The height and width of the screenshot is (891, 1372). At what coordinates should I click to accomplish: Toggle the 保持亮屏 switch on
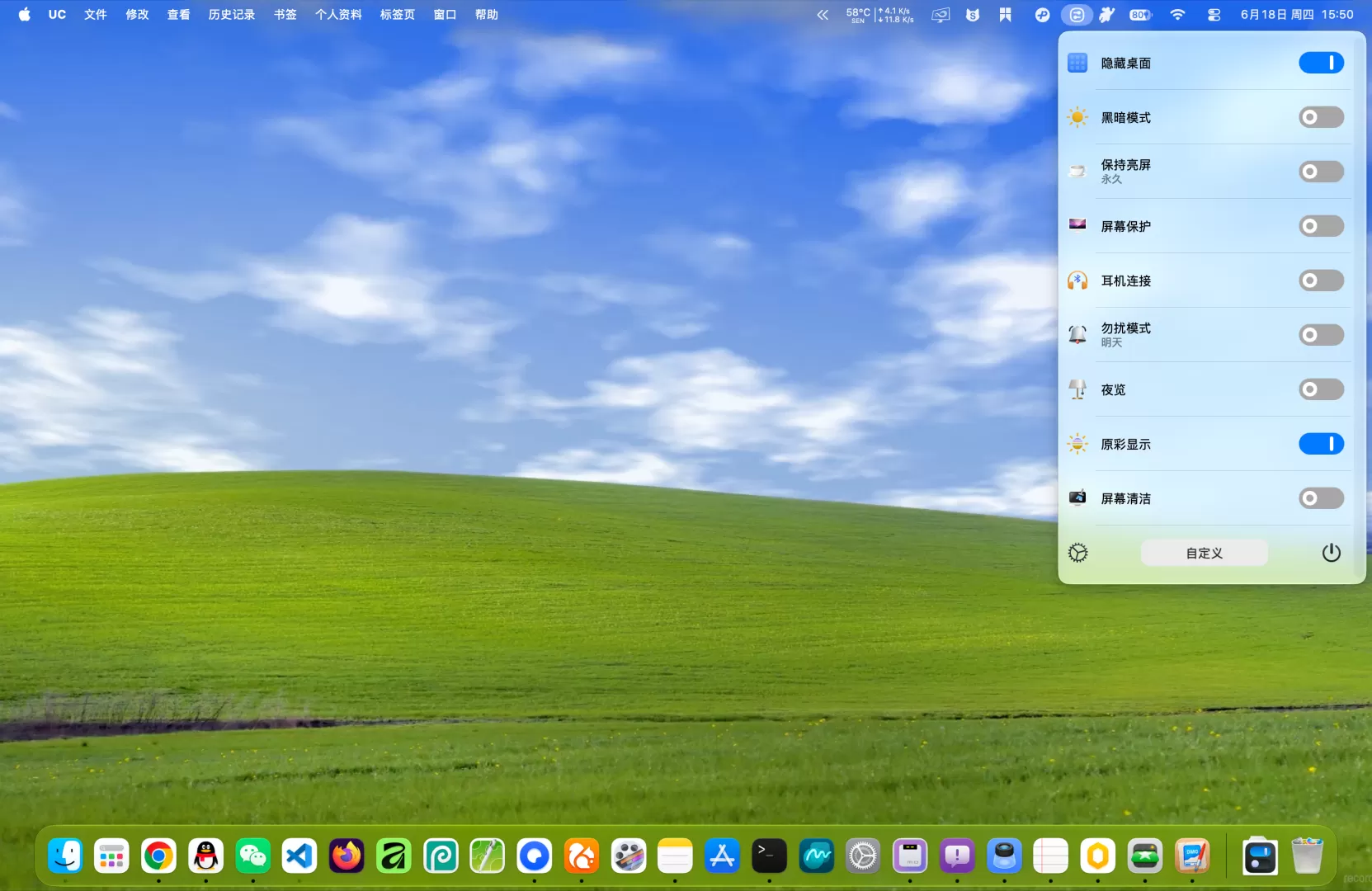(x=1321, y=172)
